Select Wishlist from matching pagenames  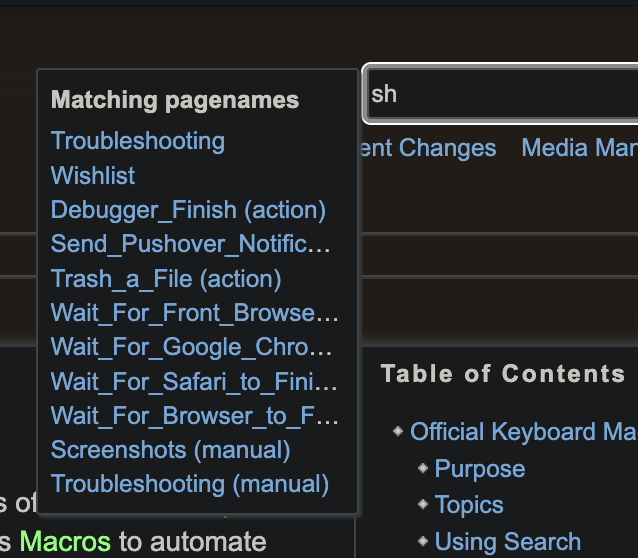[x=93, y=176]
